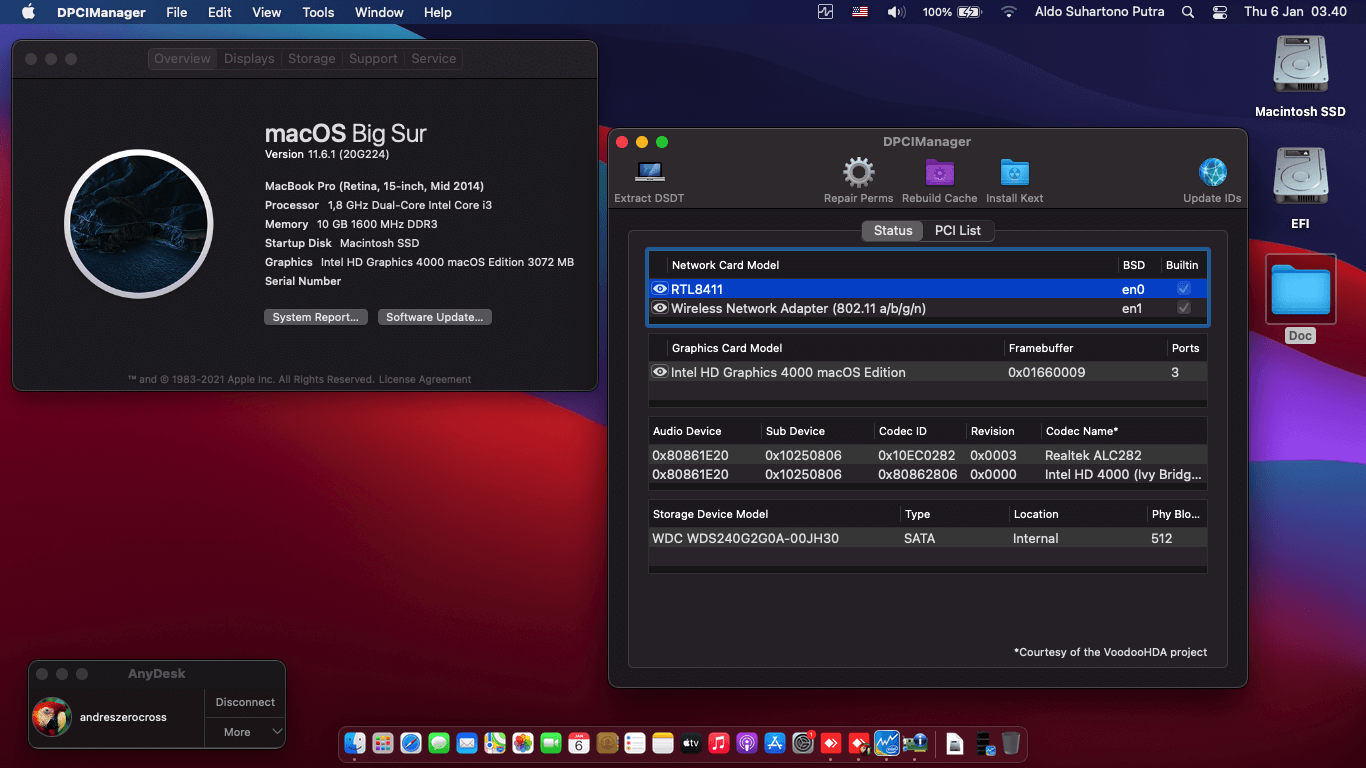Expand the More dropdown in AnyDesk
This screenshot has width=1366, height=768.
245,732
